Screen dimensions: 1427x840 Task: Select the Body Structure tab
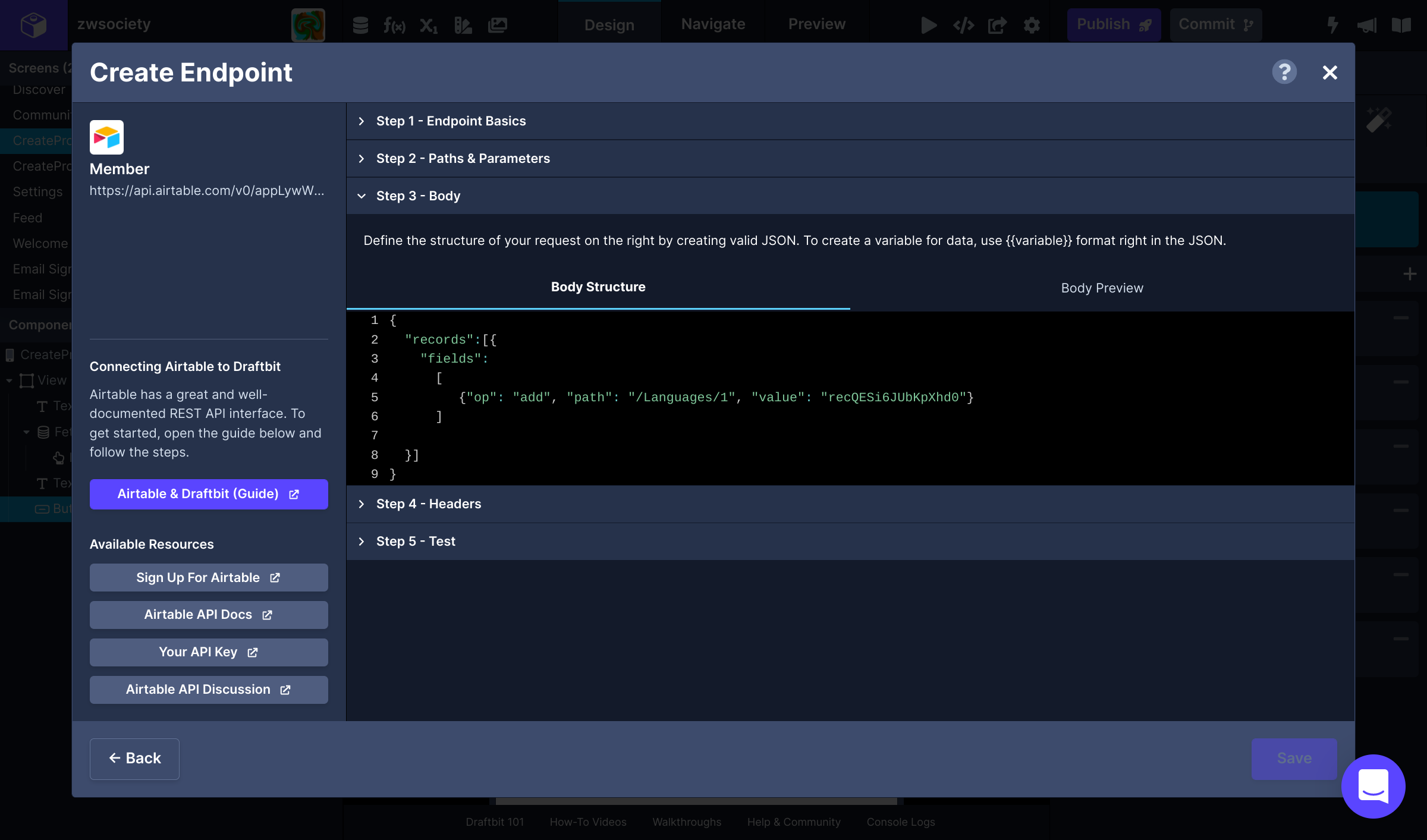pyautogui.click(x=598, y=288)
